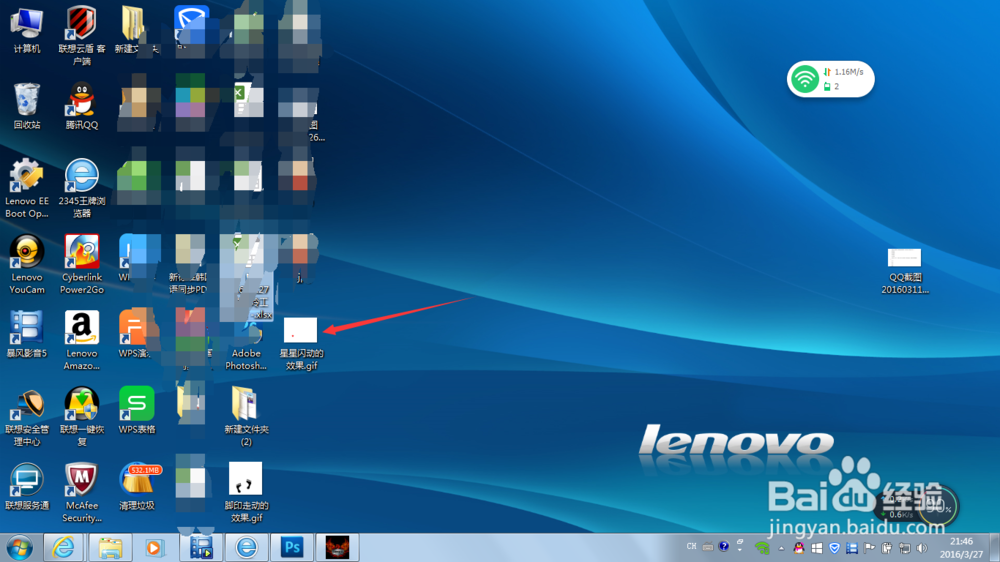Screen dimensions: 1000x562
Task: Launch Internet Explorer from the taskbar
Action: click(63, 548)
